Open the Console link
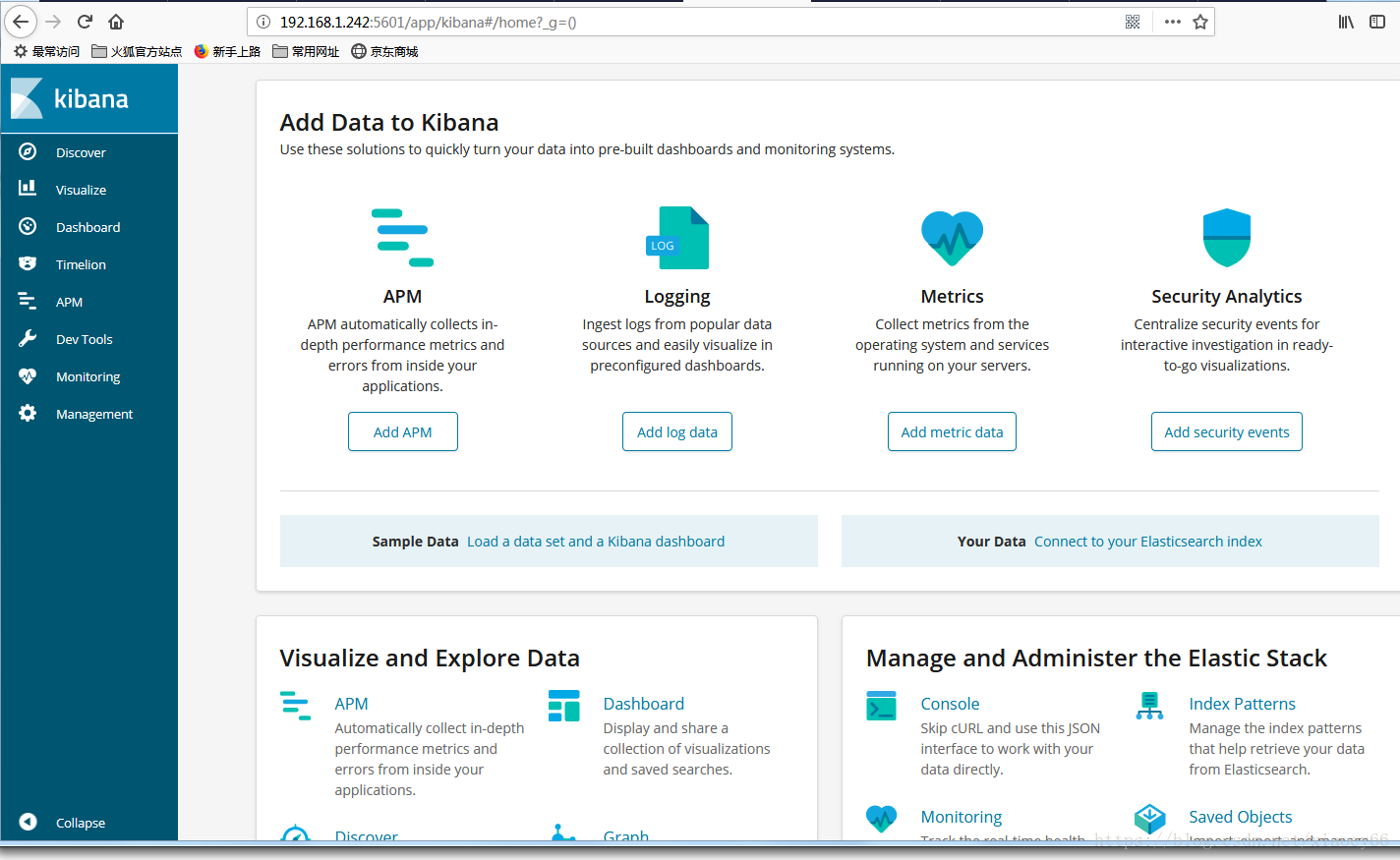The image size is (1400, 860). pyautogui.click(x=950, y=704)
